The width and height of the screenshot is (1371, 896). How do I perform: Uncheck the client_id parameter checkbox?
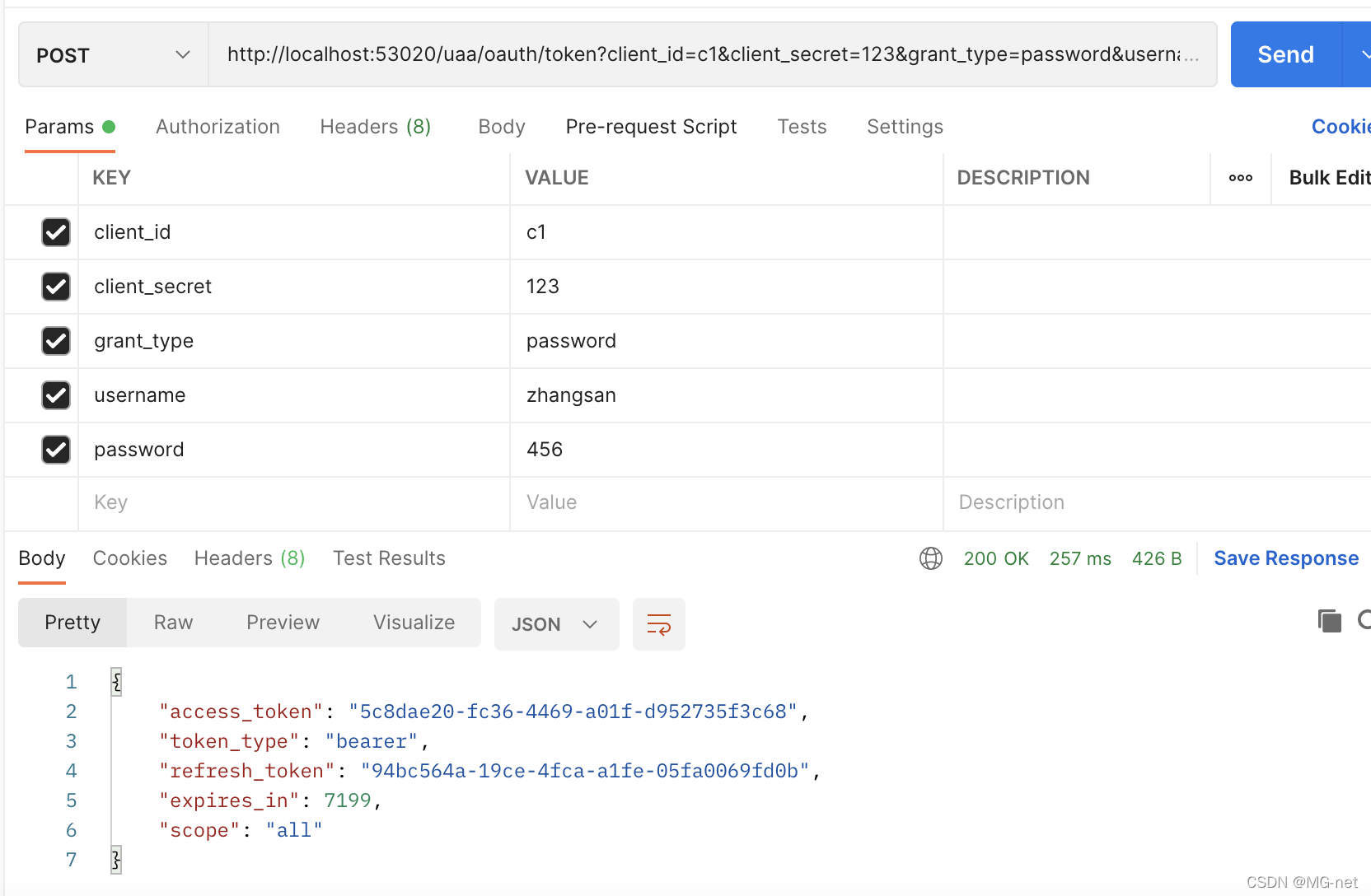pos(56,232)
